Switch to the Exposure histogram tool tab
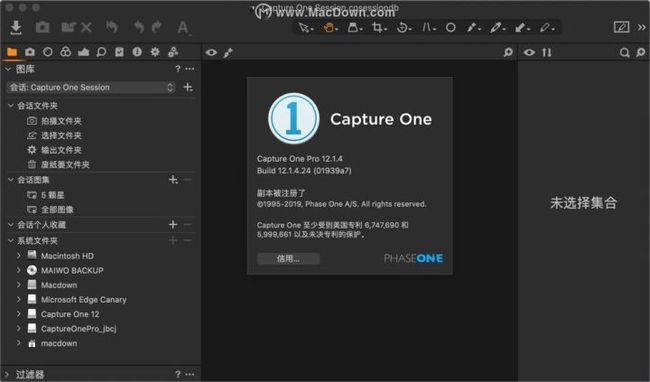This screenshot has width=650, height=382. click(x=83, y=52)
